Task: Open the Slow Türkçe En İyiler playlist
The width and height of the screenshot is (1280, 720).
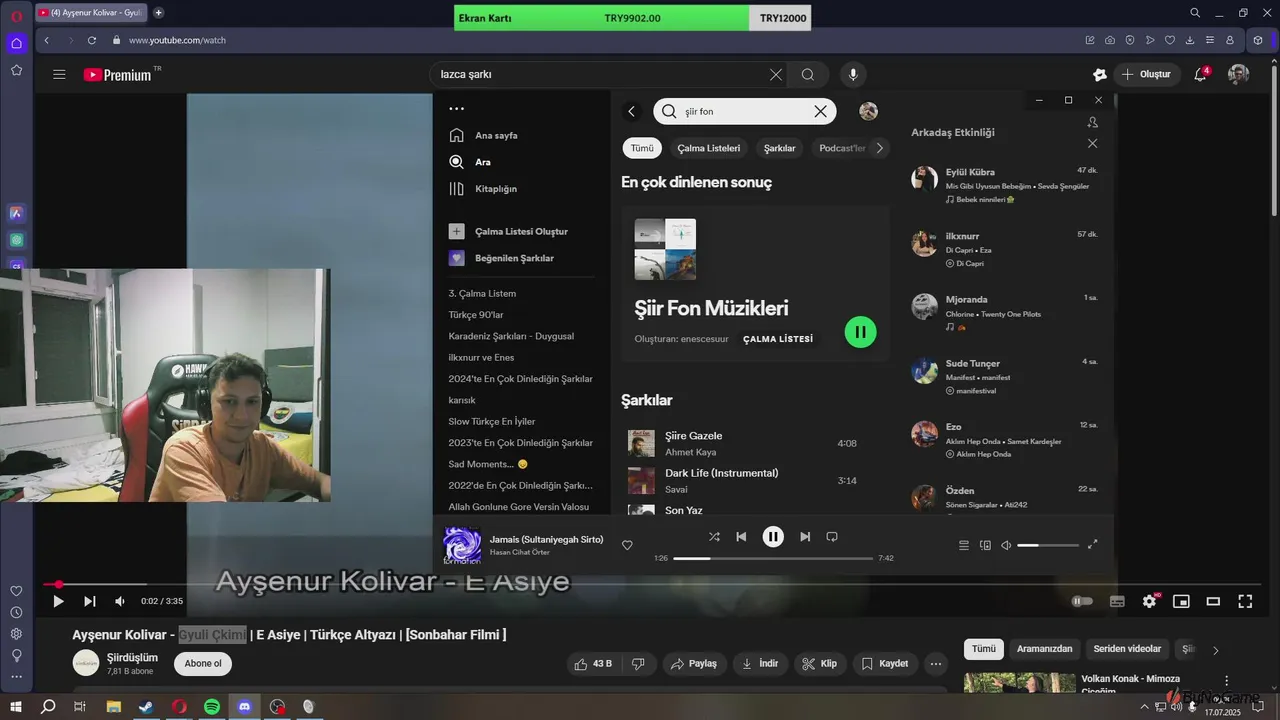Action: (492, 421)
